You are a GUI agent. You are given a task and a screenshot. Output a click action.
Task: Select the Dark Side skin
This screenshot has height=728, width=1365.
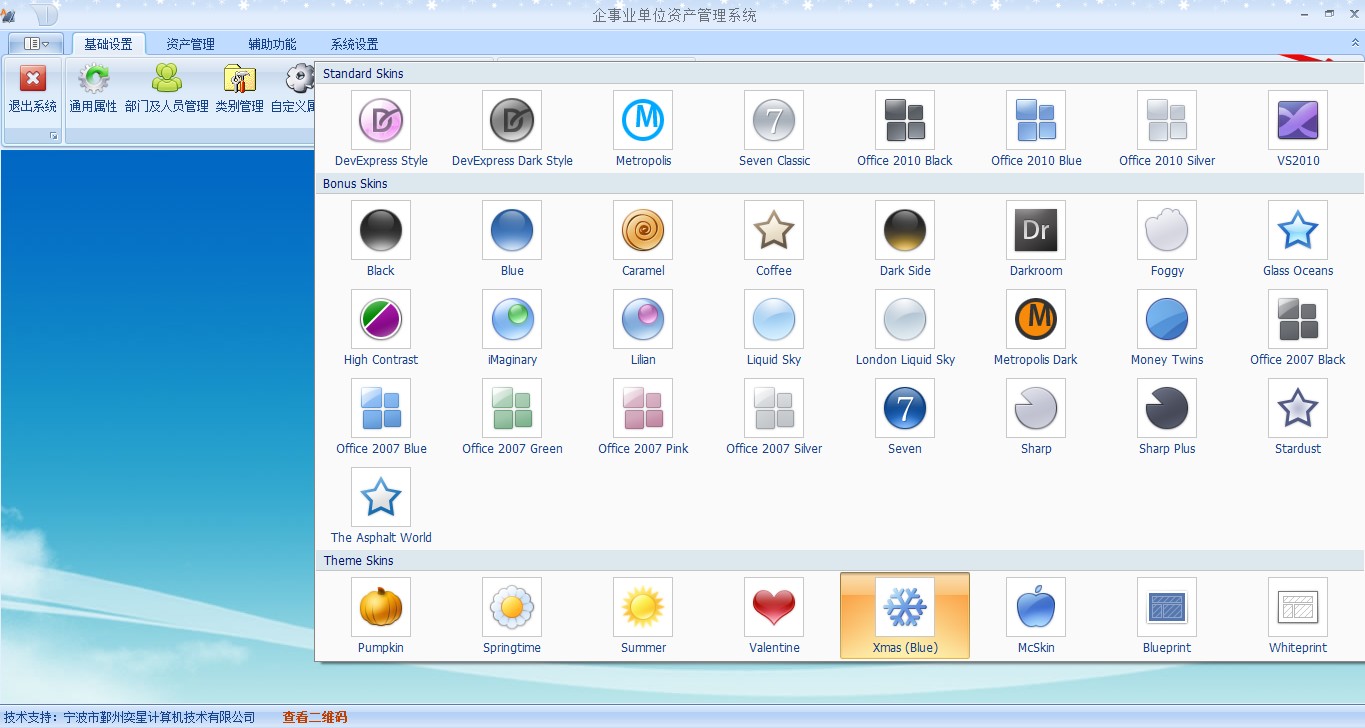click(x=905, y=239)
